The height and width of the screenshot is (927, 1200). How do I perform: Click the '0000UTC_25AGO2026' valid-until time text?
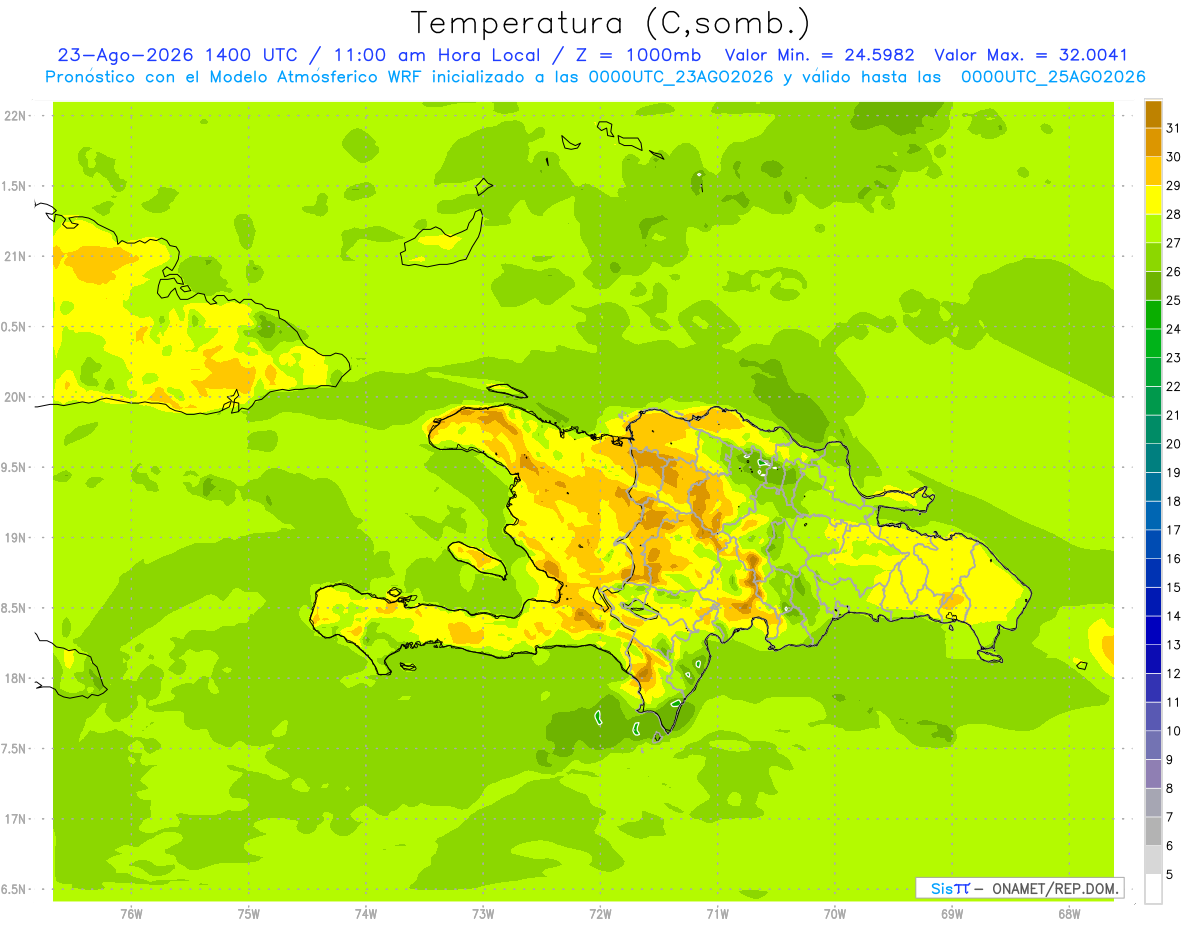pos(1053,77)
